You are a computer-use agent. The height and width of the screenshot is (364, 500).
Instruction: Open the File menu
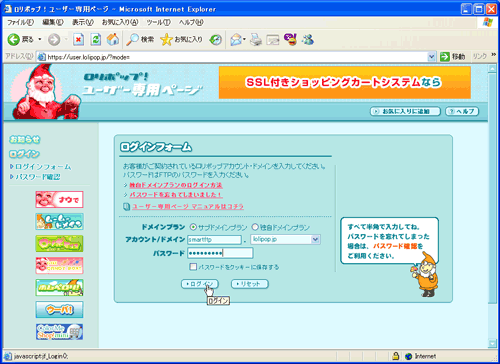21,22
